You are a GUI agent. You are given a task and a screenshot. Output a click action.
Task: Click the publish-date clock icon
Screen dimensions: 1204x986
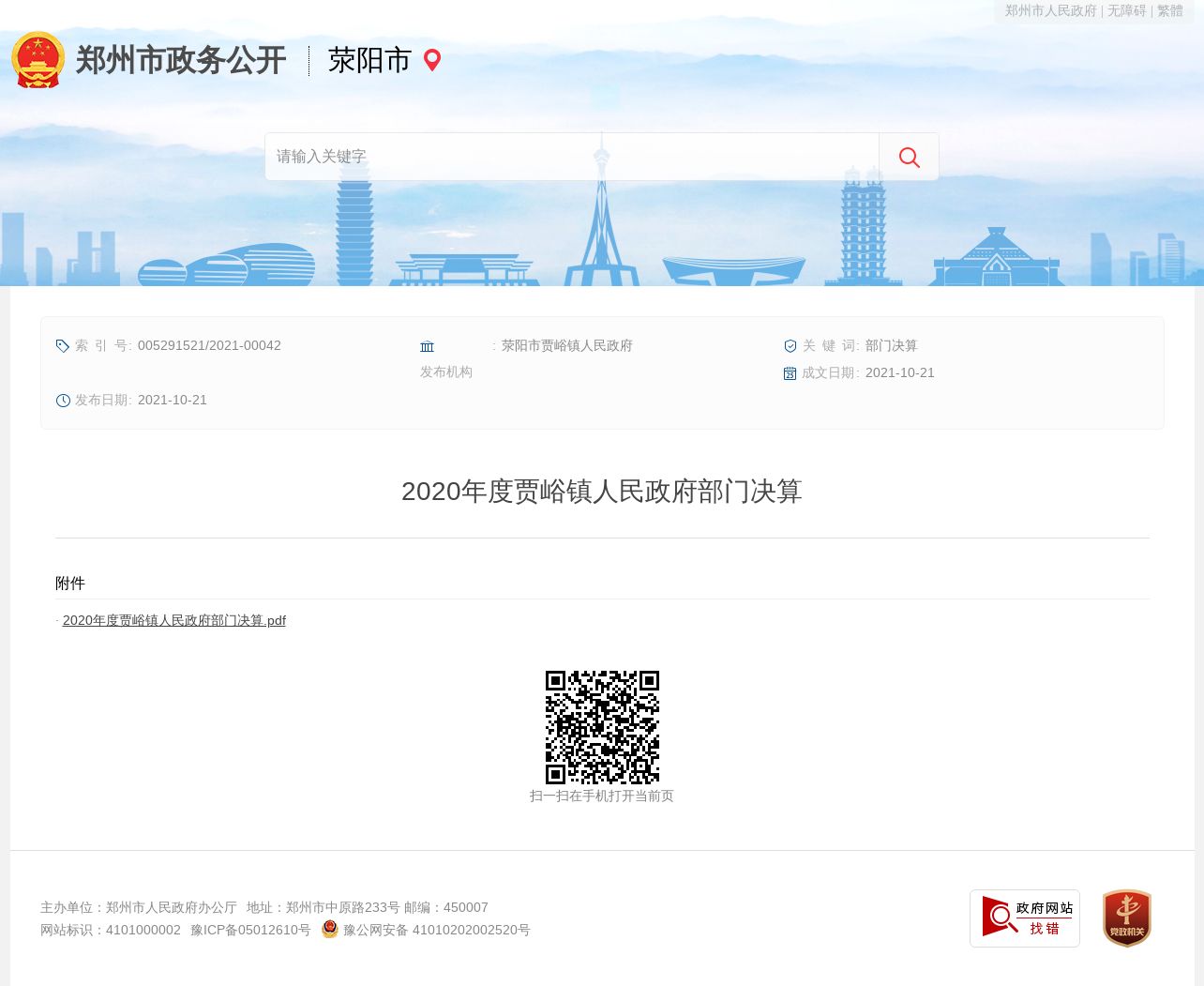click(x=63, y=401)
